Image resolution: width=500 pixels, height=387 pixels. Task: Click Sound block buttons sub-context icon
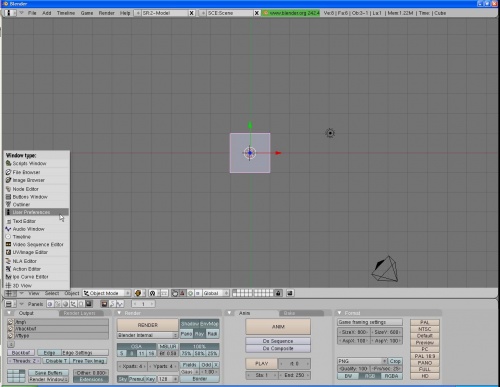pos(120,304)
